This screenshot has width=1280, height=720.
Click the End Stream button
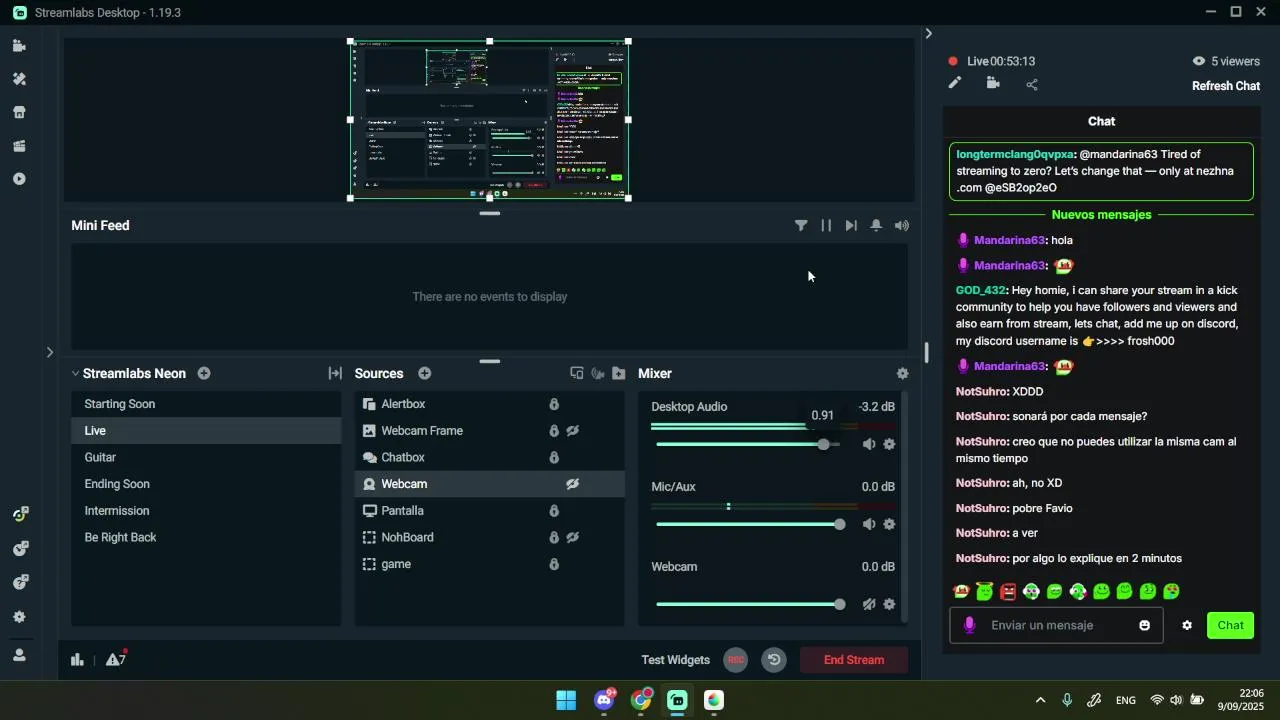(x=854, y=660)
